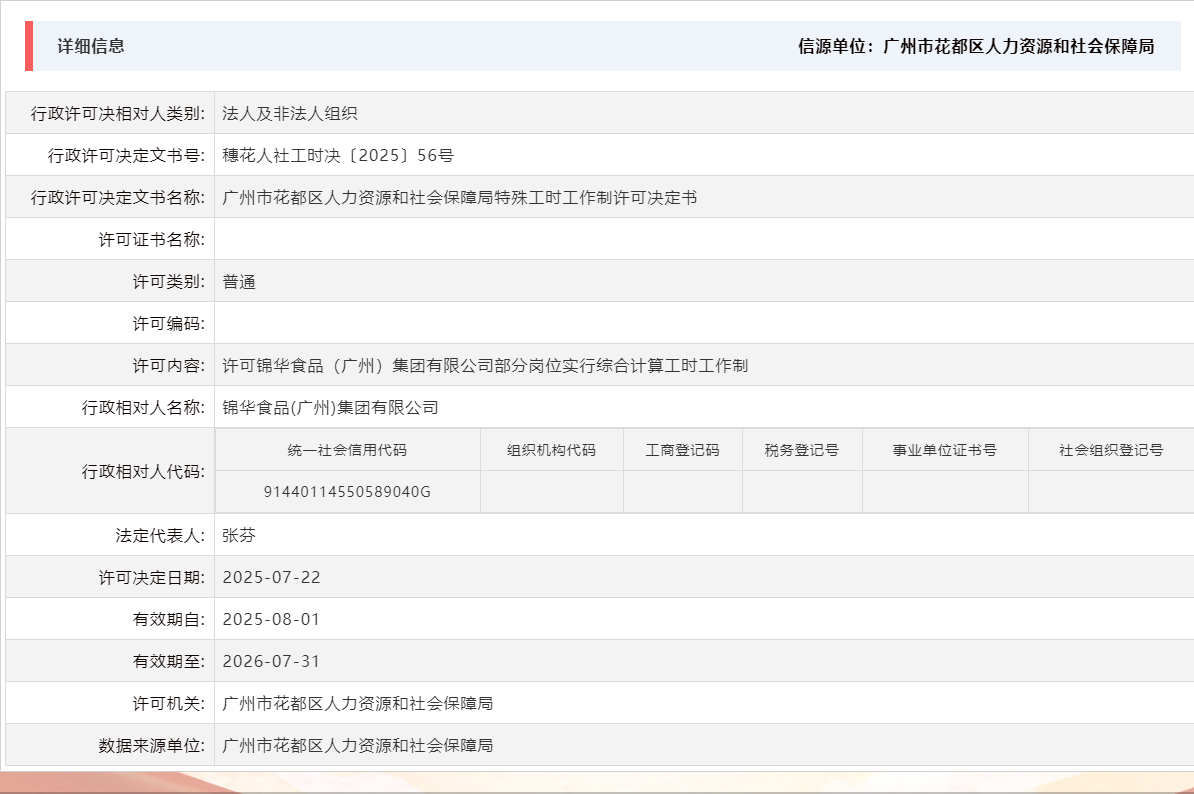
Task: Click the 税务登记号 column header
Action: pyautogui.click(x=802, y=450)
